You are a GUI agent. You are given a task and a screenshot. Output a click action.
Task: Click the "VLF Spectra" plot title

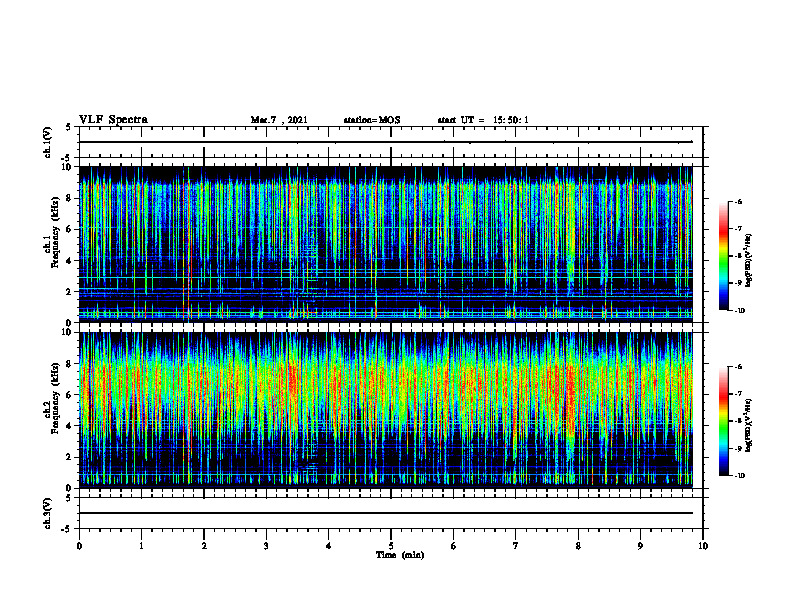113,120
